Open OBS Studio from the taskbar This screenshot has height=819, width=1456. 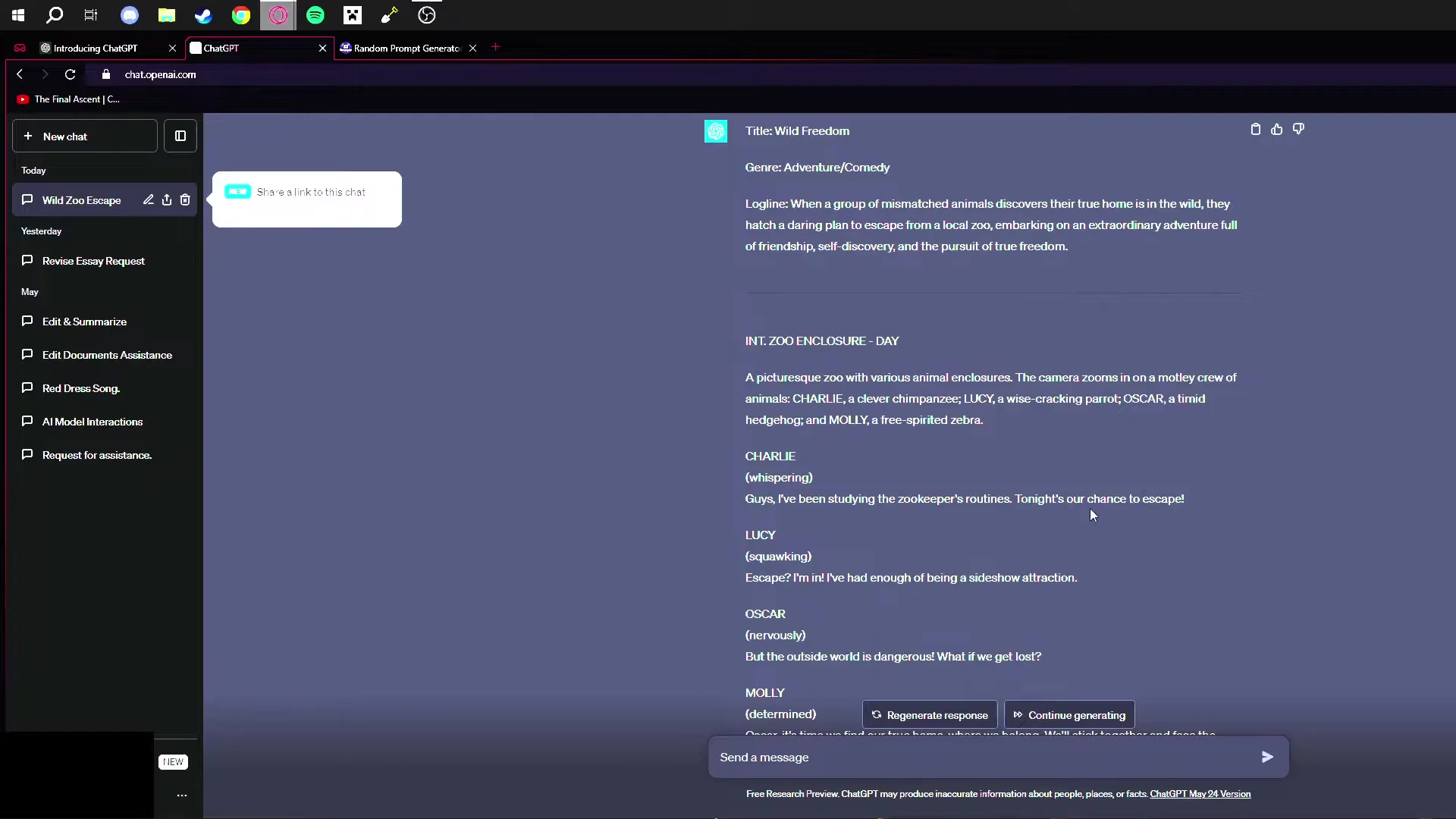pyautogui.click(x=427, y=15)
